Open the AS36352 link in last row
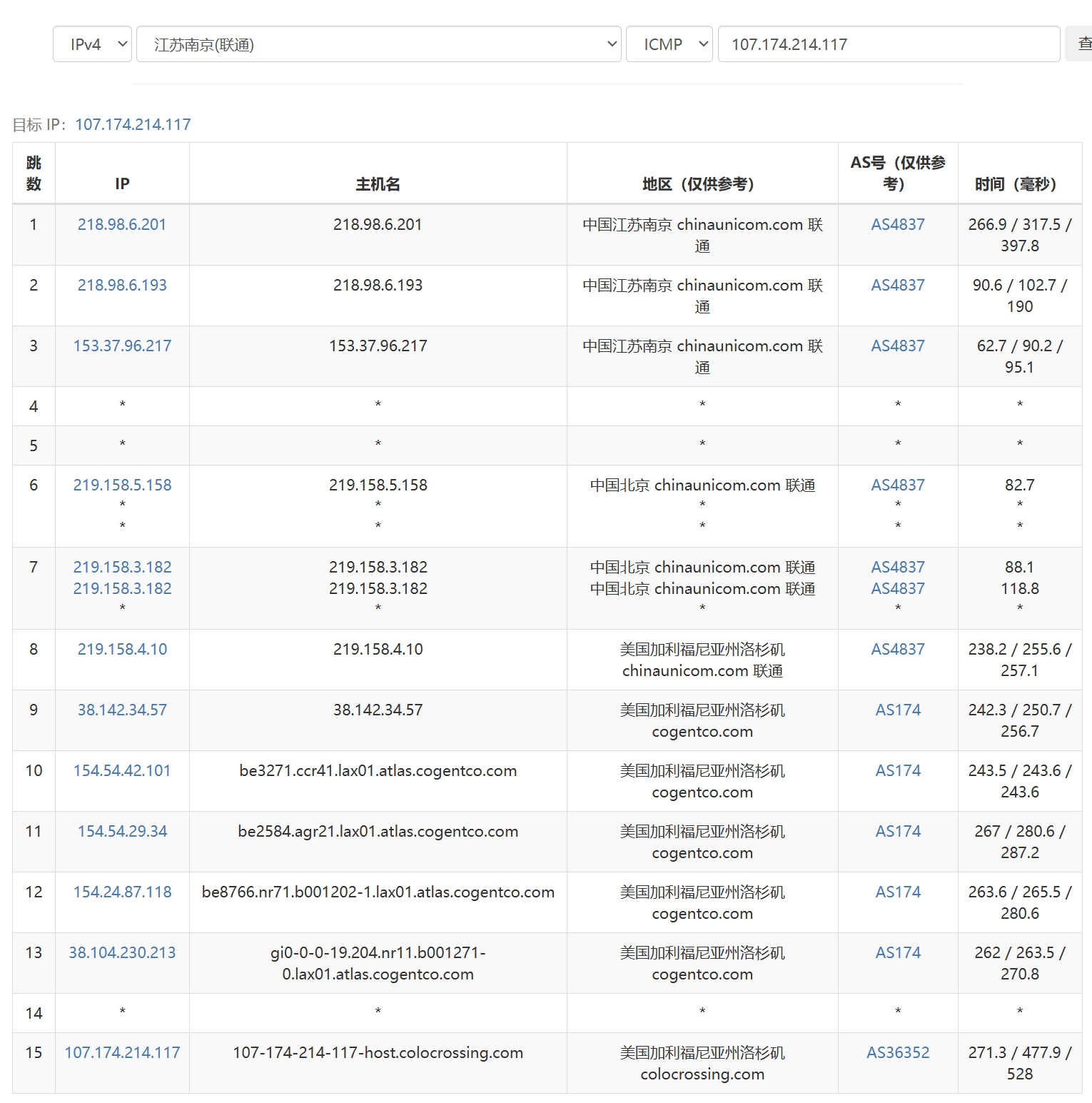This screenshot has height=1103, width=1092. pos(898,1052)
